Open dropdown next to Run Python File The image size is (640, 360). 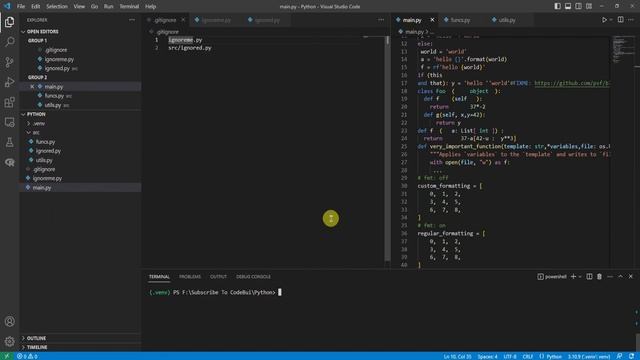(x=611, y=20)
